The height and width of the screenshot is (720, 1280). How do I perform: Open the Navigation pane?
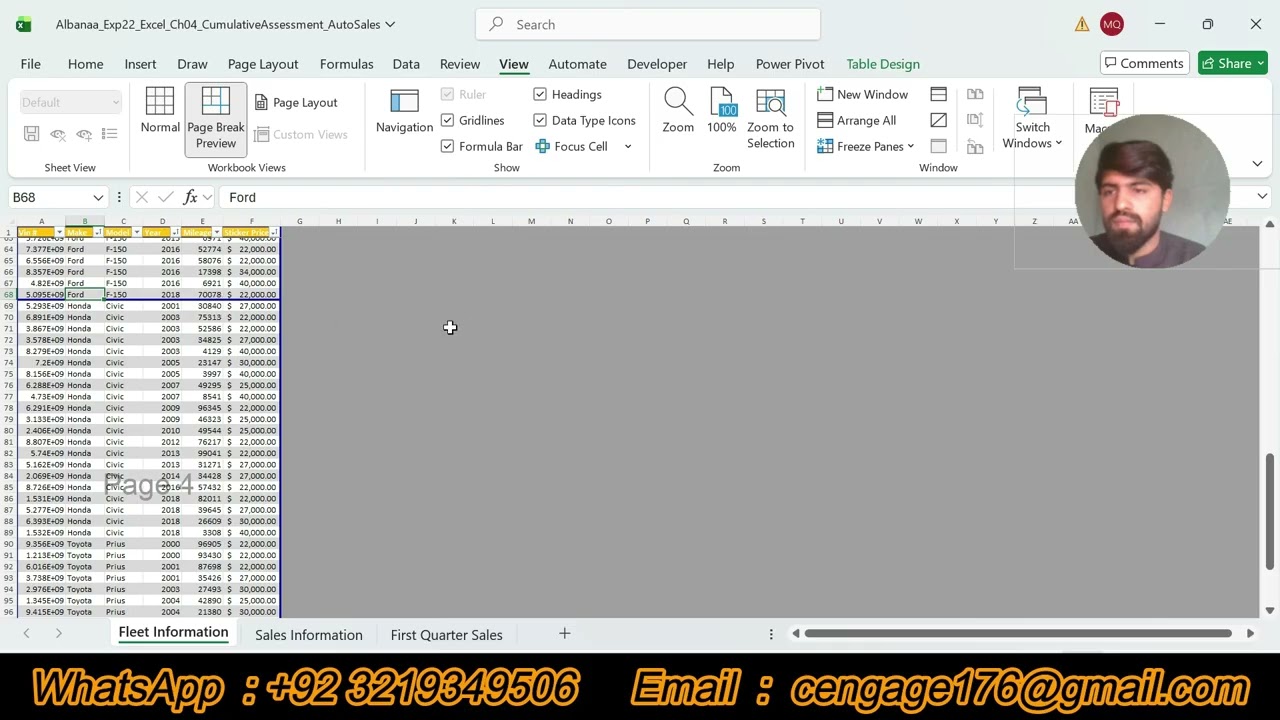coord(404,112)
